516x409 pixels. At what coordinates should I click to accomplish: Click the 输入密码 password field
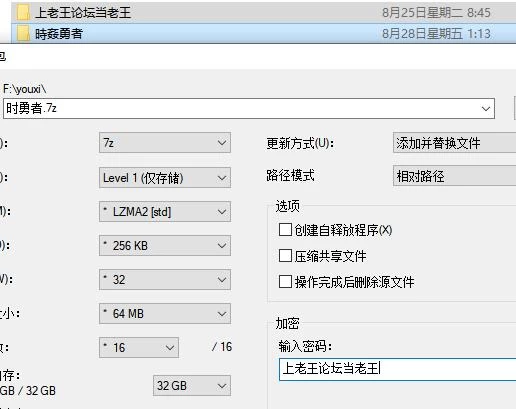tap(397, 369)
